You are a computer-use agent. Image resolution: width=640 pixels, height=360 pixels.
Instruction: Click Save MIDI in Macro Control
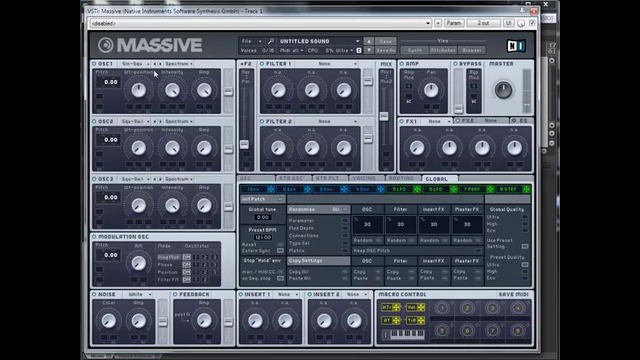click(513, 294)
